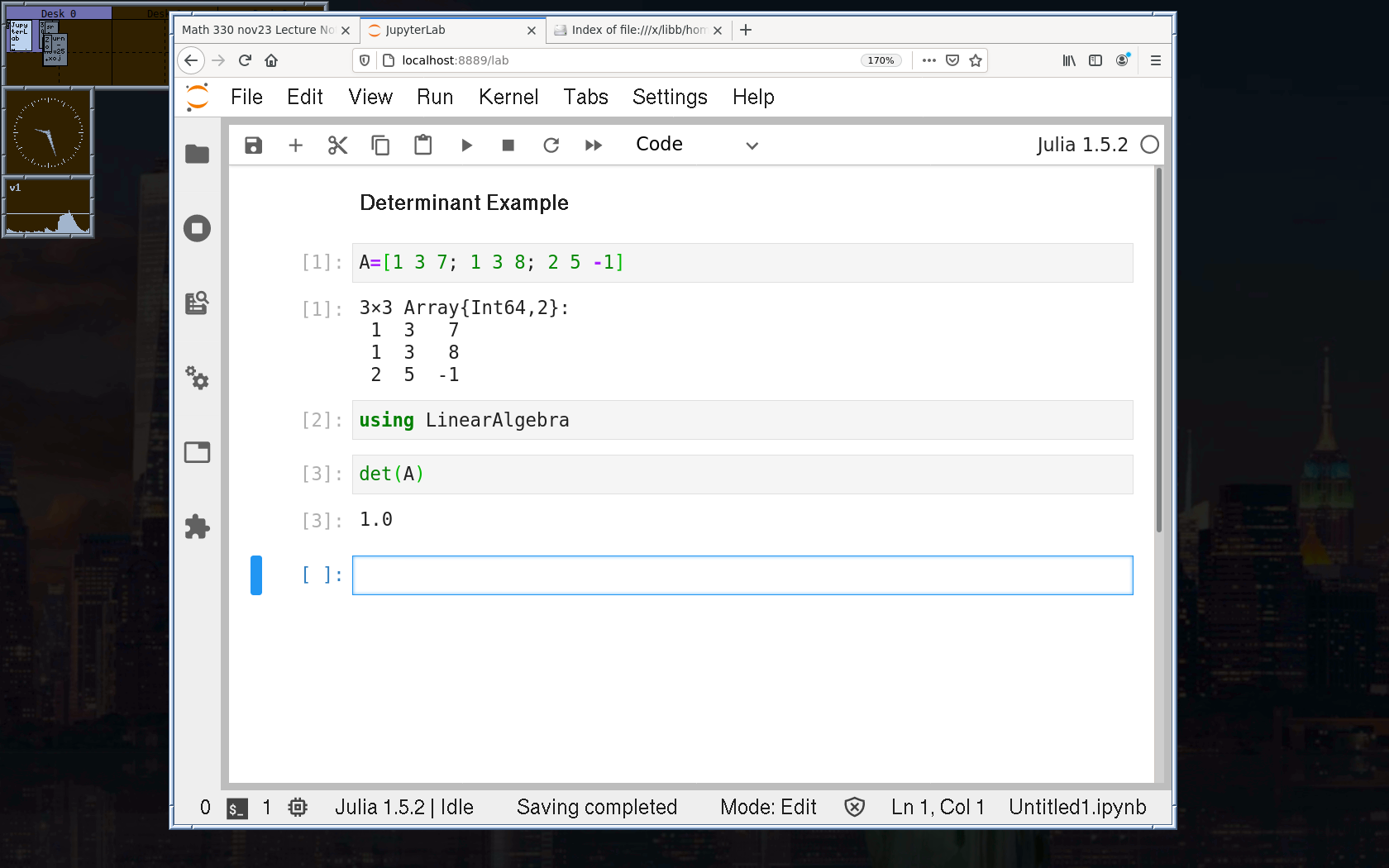Click the browser zoom 170% indicator
This screenshot has height=868, width=1389.
[881, 60]
